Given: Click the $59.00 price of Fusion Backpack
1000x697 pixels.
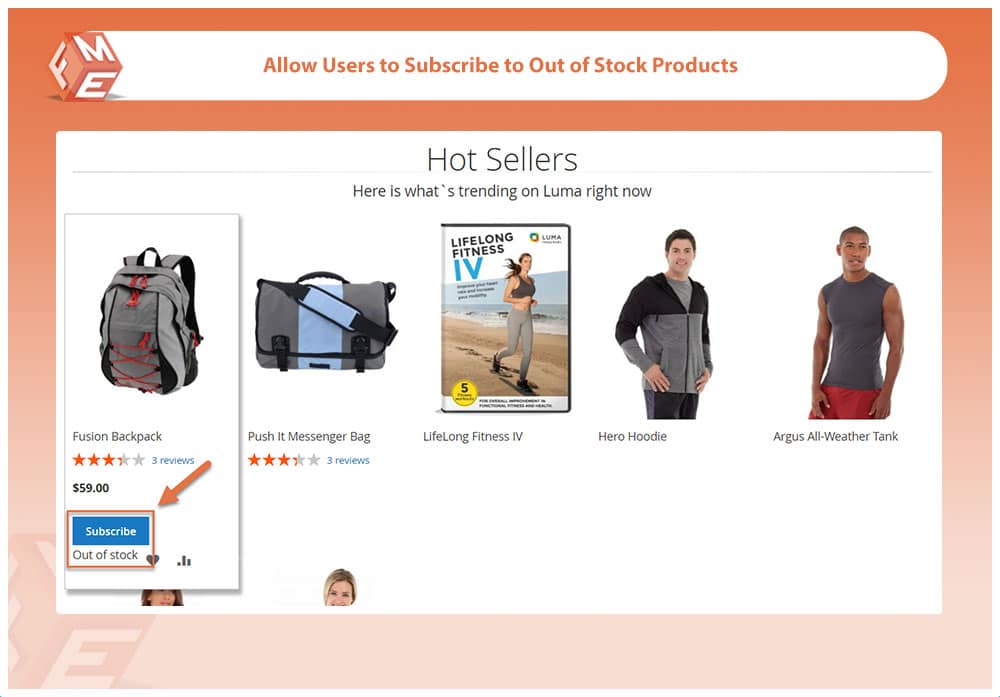Looking at the screenshot, I should pyautogui.click(x=91, y=488).
